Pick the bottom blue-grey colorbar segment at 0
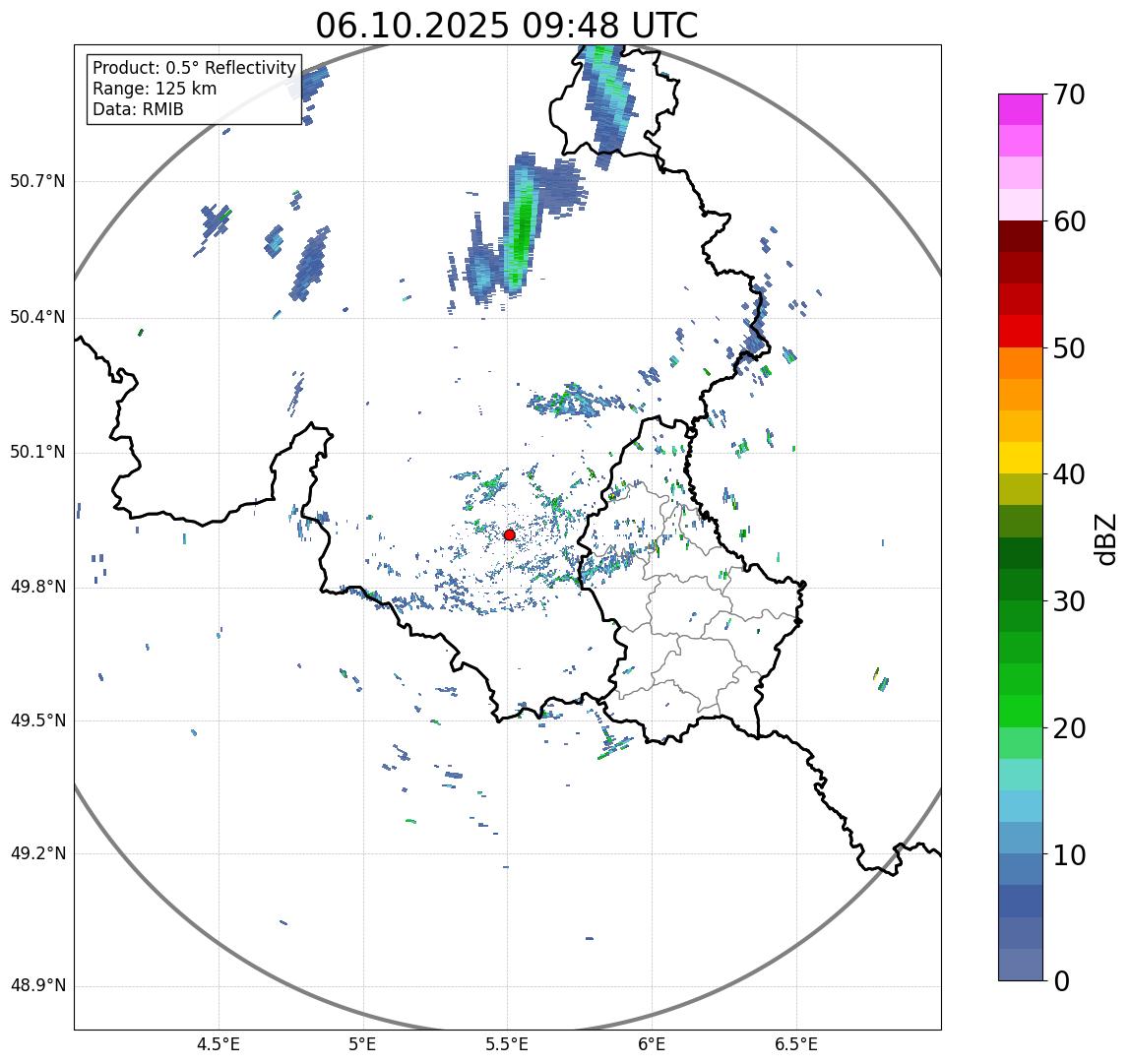Image resolution: width=1130 pixels, height=1064 pixels. 1021,965
